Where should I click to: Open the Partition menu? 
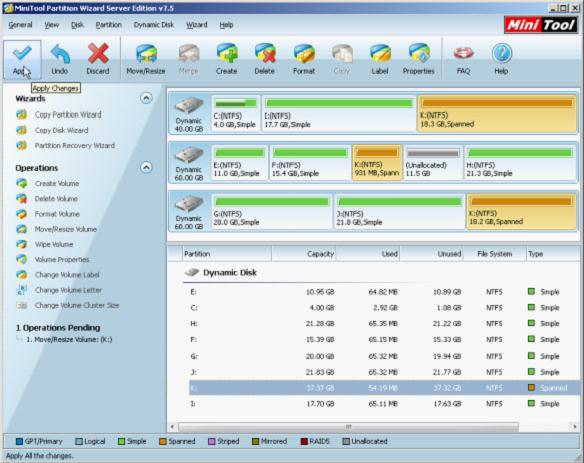pyautogui.click(x=108, y=25)
